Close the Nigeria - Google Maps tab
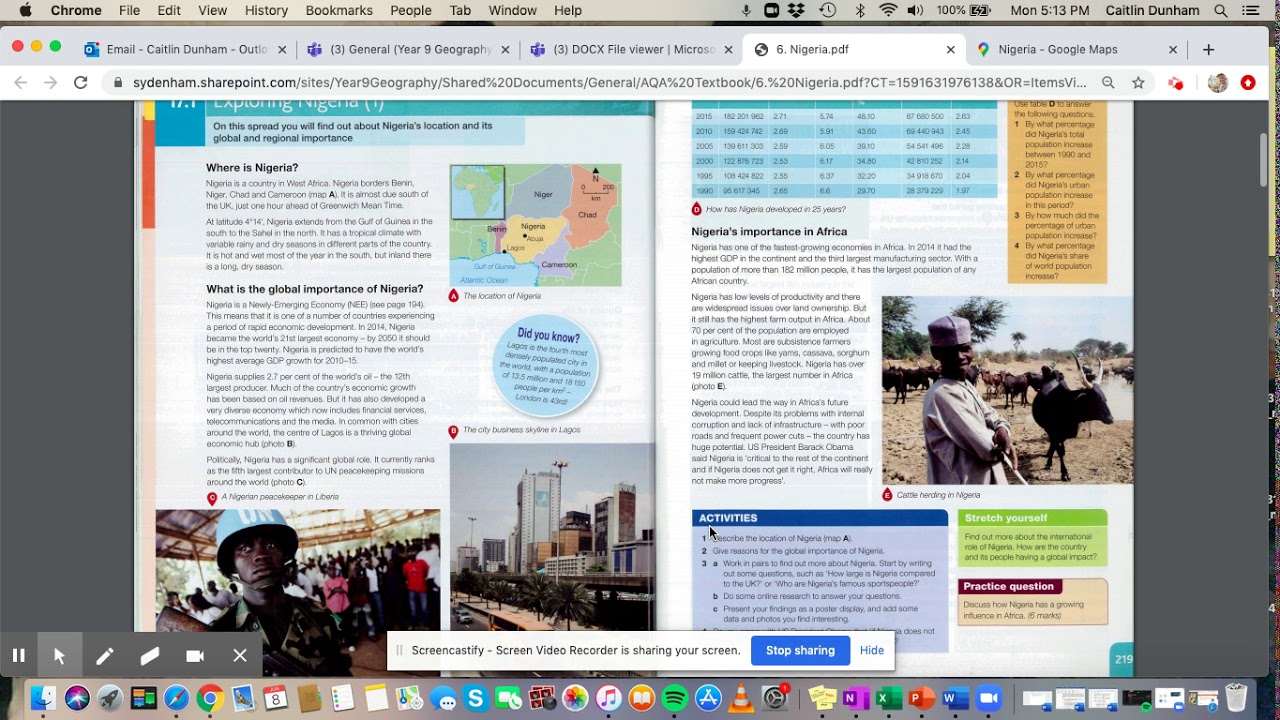Screen dimensions: 1280x720 (1171, 49)
